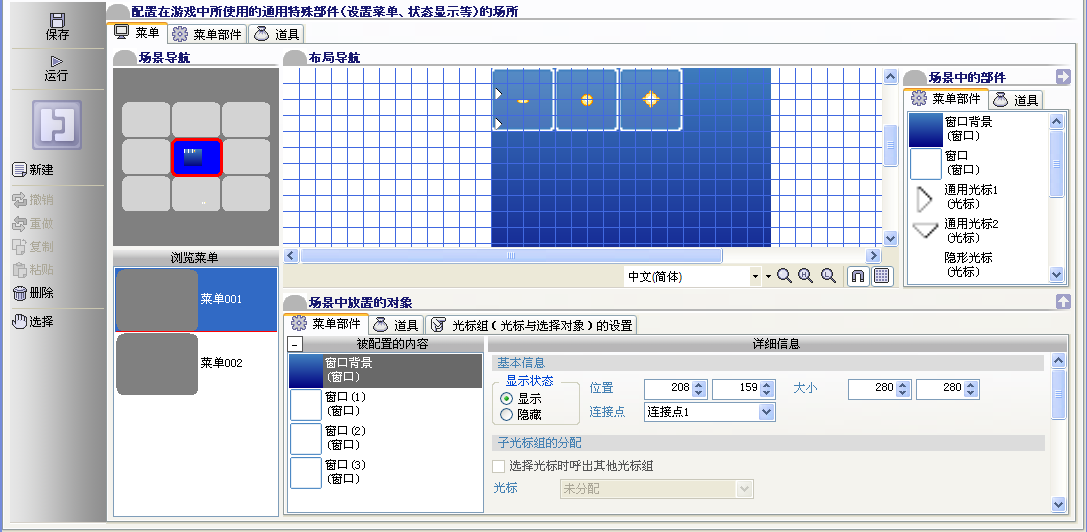Open 道具 tab in placed objects panel
The width and height of the screenshot is (1087, 532).
coord(396,325)
